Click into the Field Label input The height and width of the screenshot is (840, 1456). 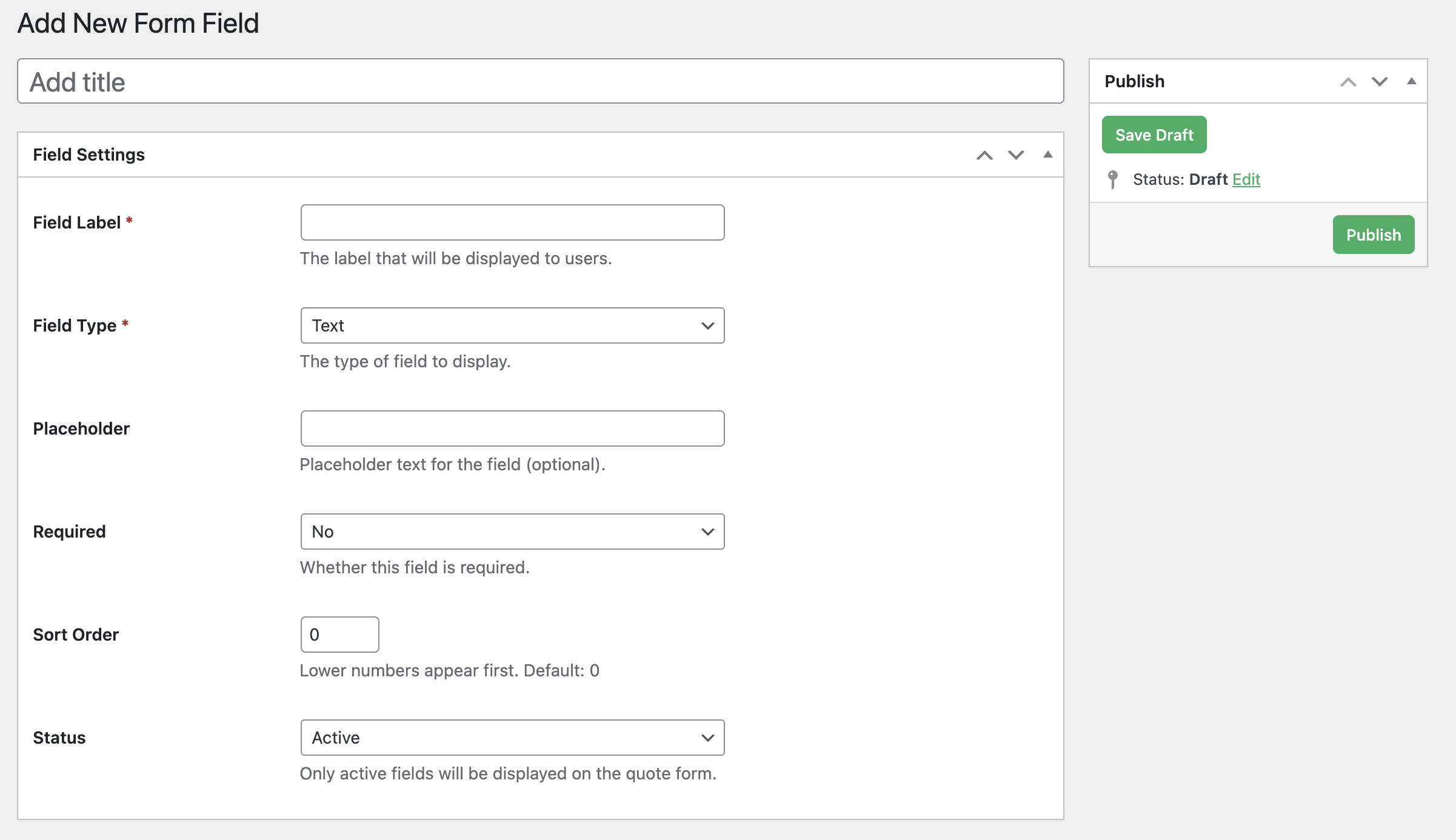click(x=512, y=222)
